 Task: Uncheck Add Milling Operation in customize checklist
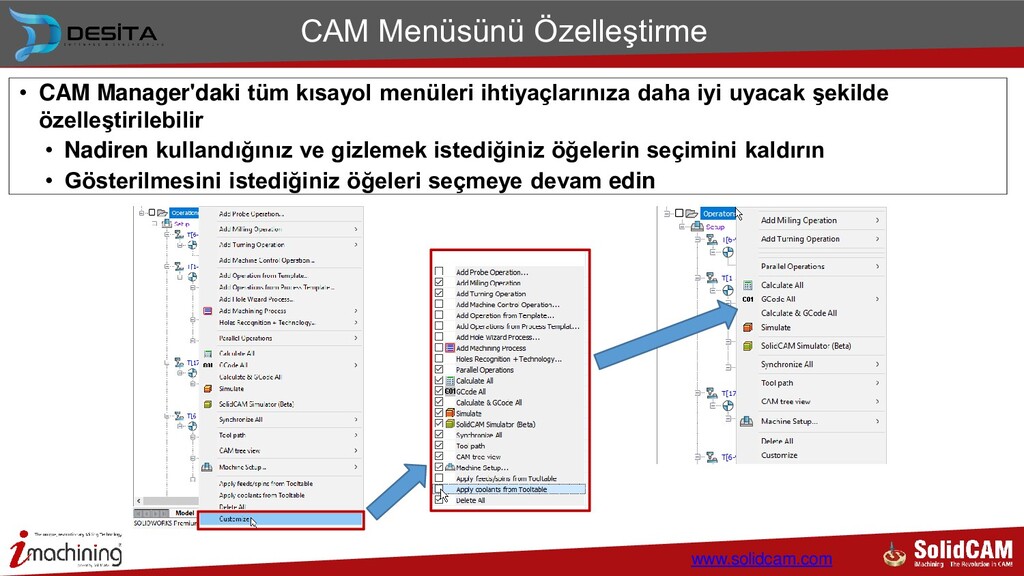(x=439, y=283)
